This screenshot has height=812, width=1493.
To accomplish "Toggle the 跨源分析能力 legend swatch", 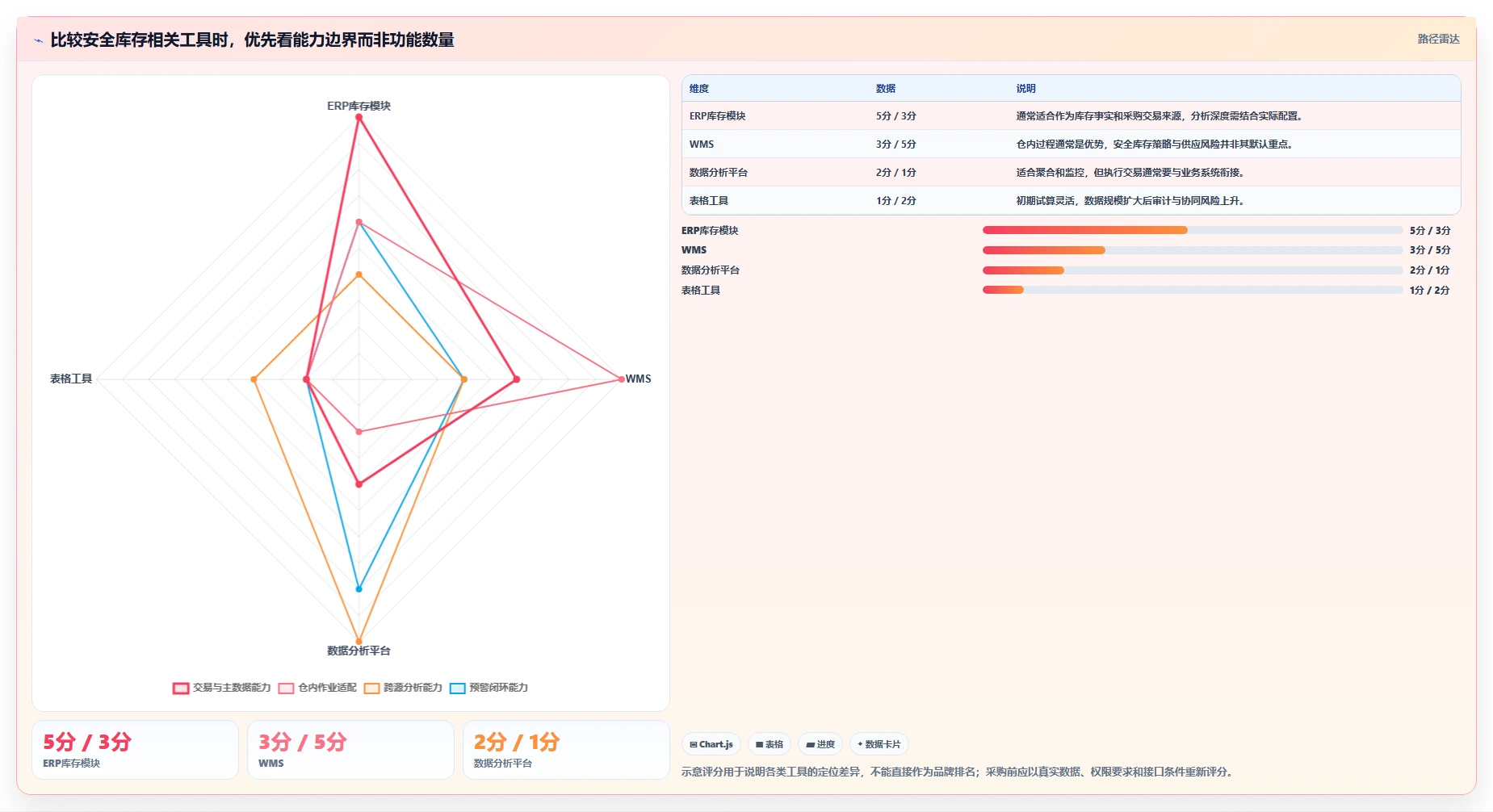I will click(371, 689).
